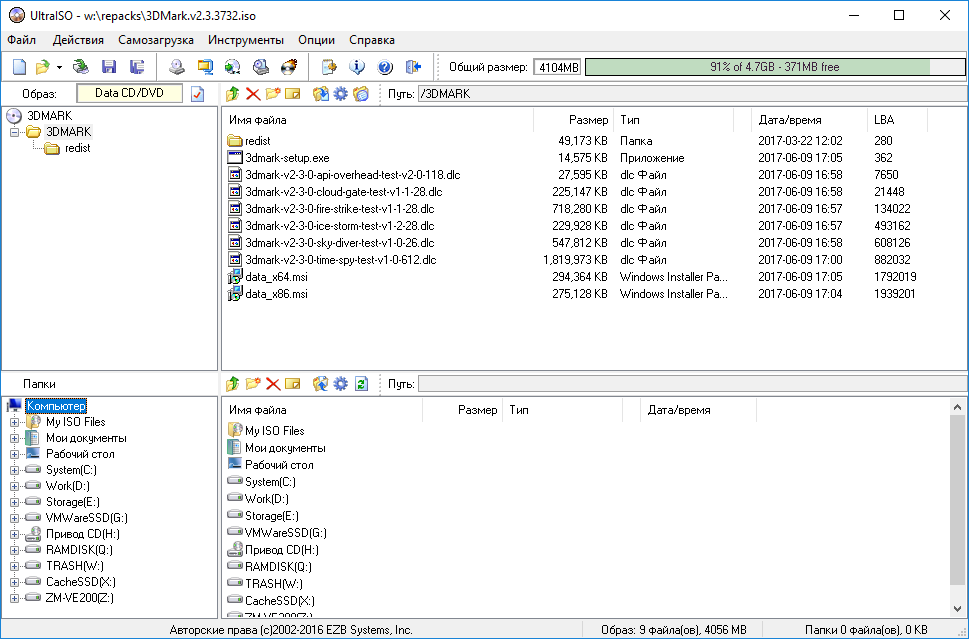Open the Действия menu
969x639 pixels.
tap(78, 40)
